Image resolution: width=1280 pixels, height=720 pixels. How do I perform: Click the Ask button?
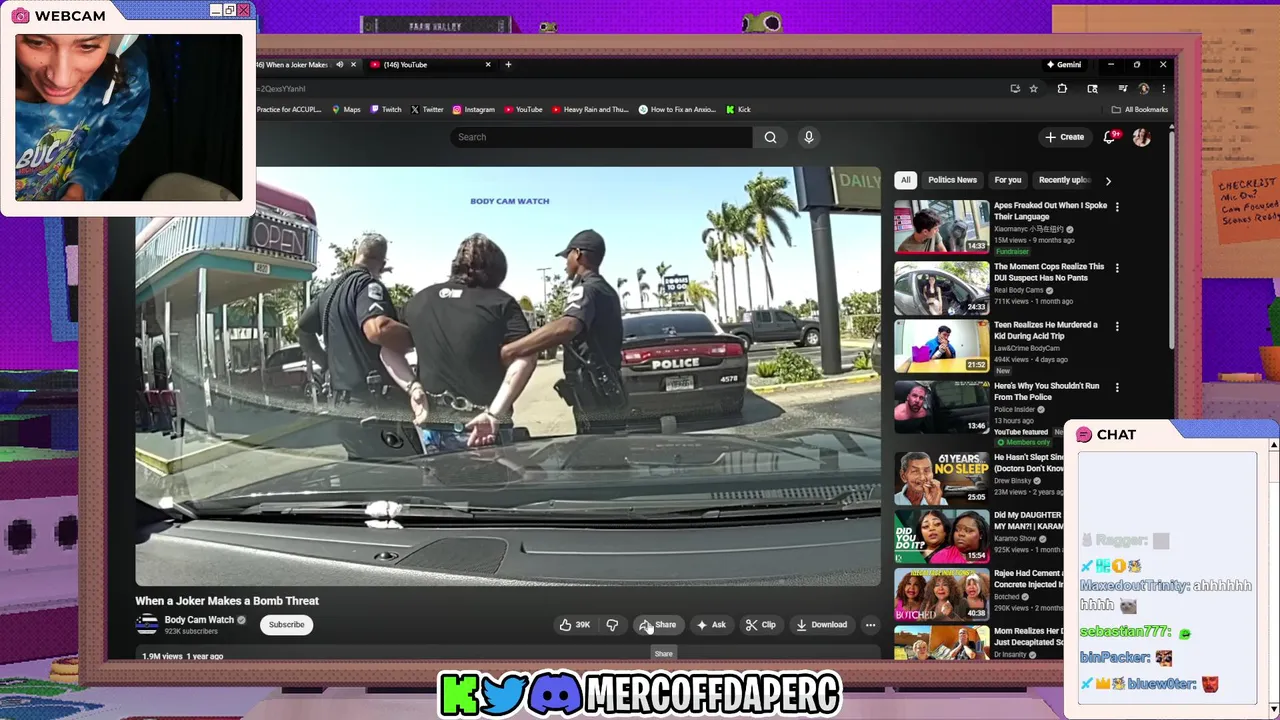(x=711, y=625)
